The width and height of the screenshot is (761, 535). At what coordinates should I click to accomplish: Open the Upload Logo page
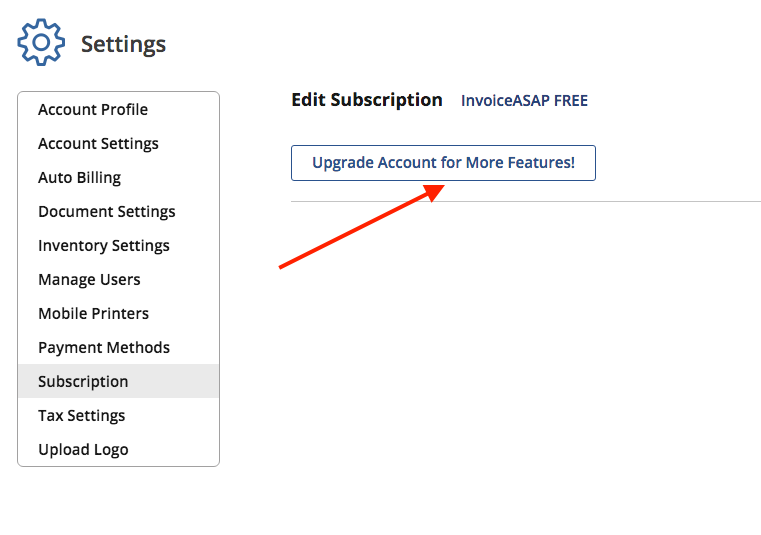click(83, 450)
